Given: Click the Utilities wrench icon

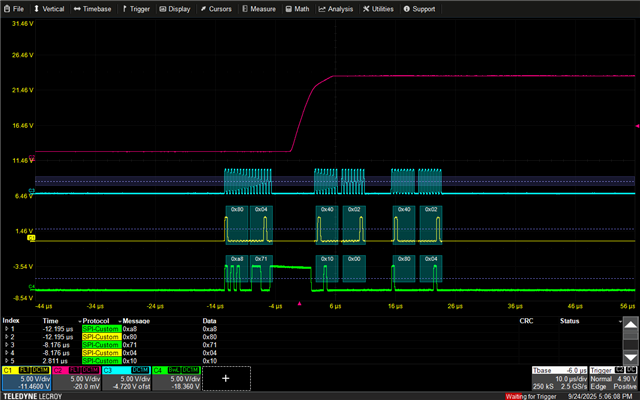Looking at the screenshot, I should (x=364, y=8).
